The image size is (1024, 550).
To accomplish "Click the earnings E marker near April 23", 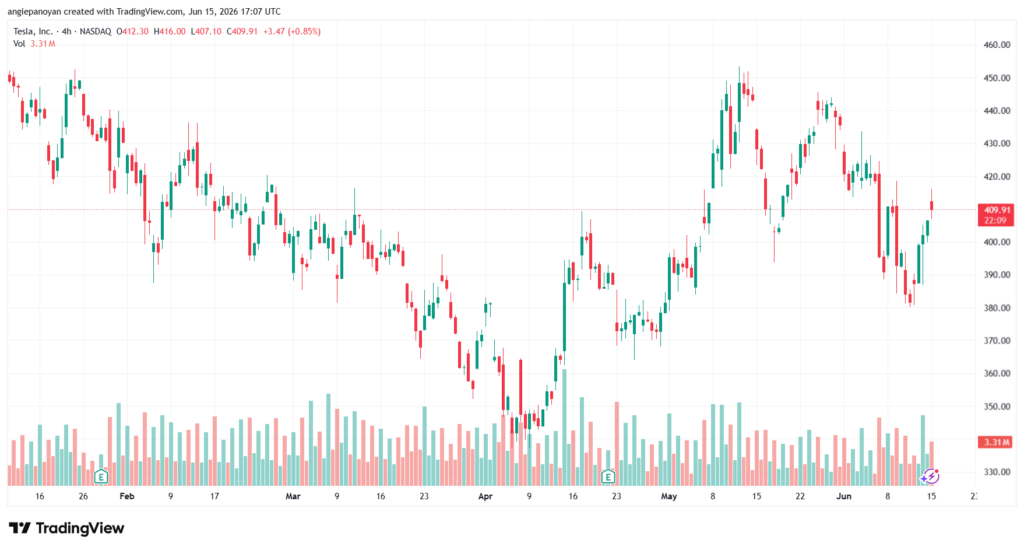I will (x=608, y=476).
